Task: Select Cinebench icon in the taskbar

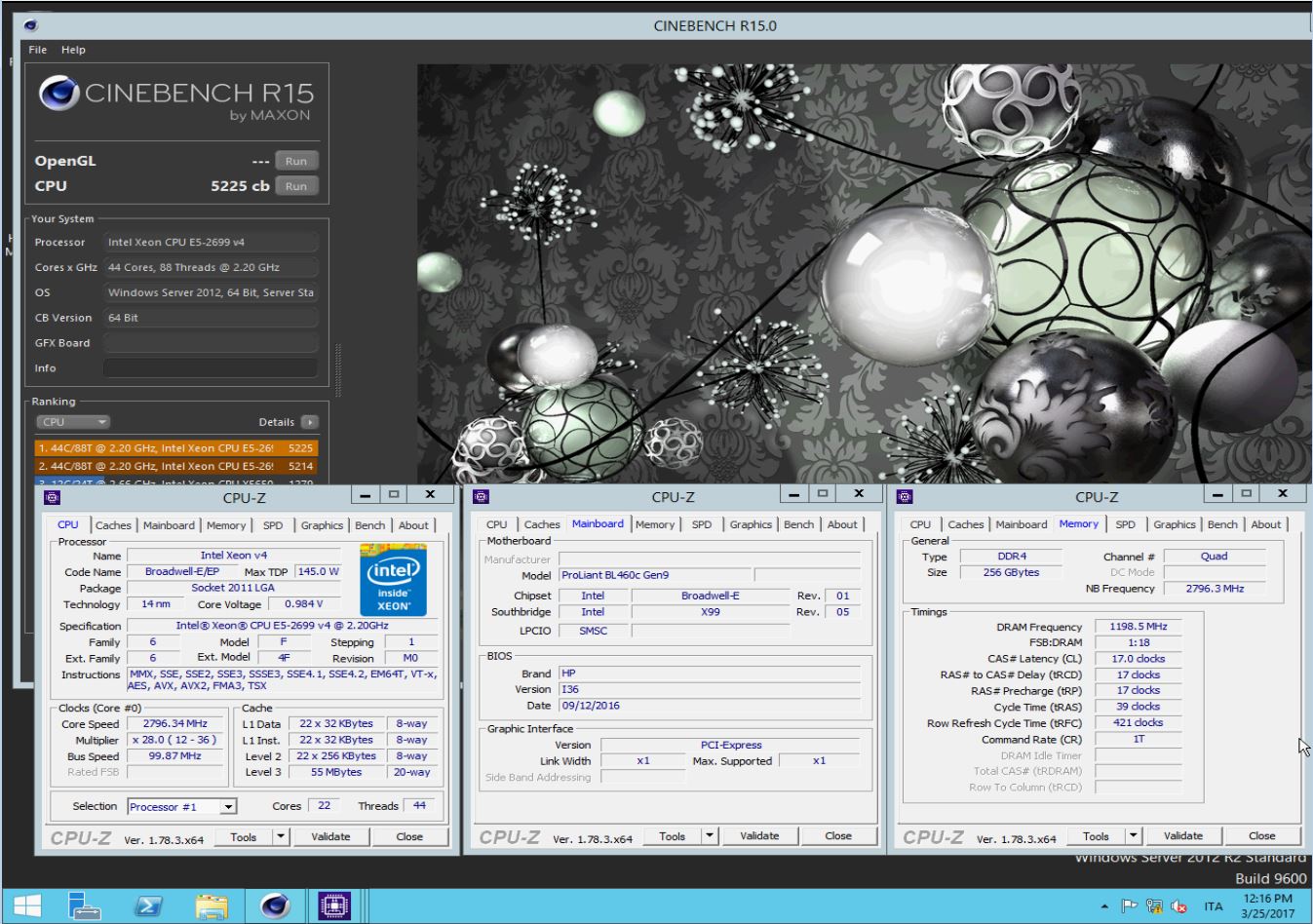Action: 275,906
